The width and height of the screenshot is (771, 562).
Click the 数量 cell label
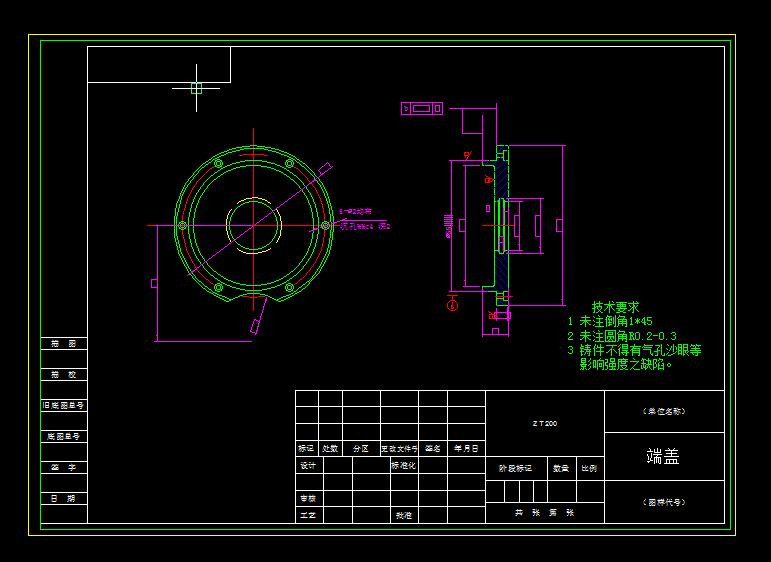coord(561,469)
